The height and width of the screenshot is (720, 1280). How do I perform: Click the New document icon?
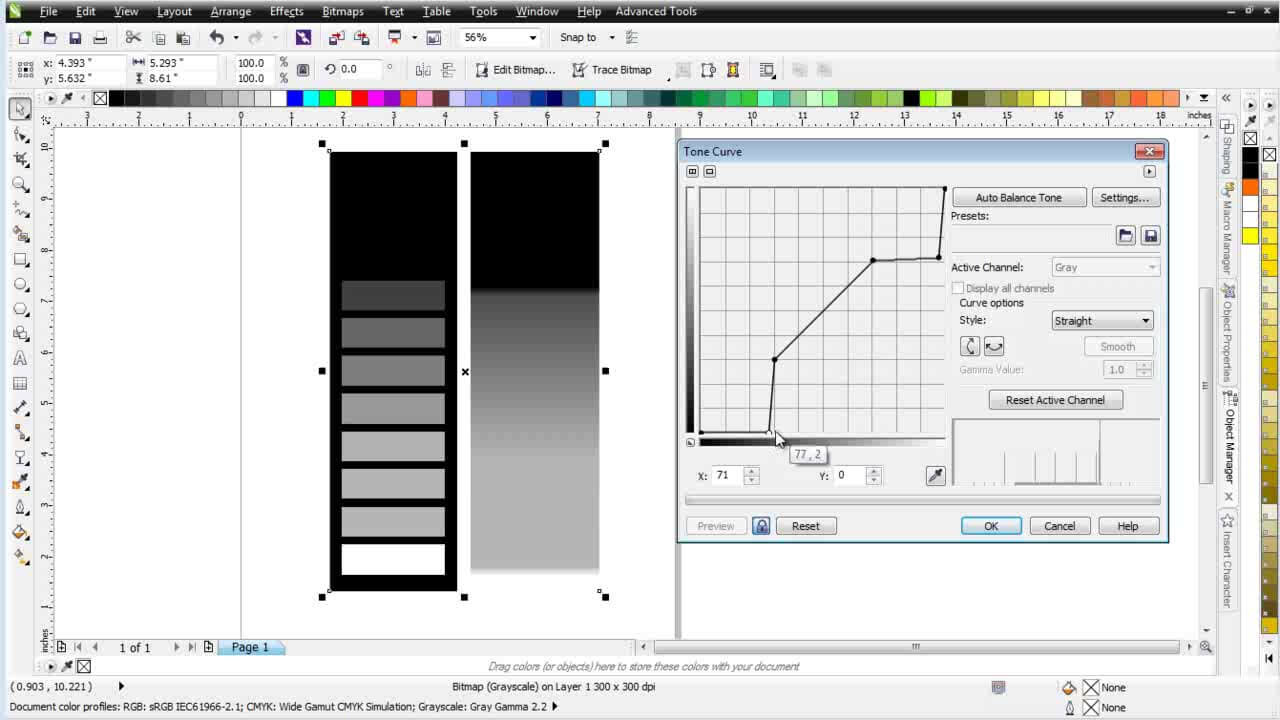25,38
